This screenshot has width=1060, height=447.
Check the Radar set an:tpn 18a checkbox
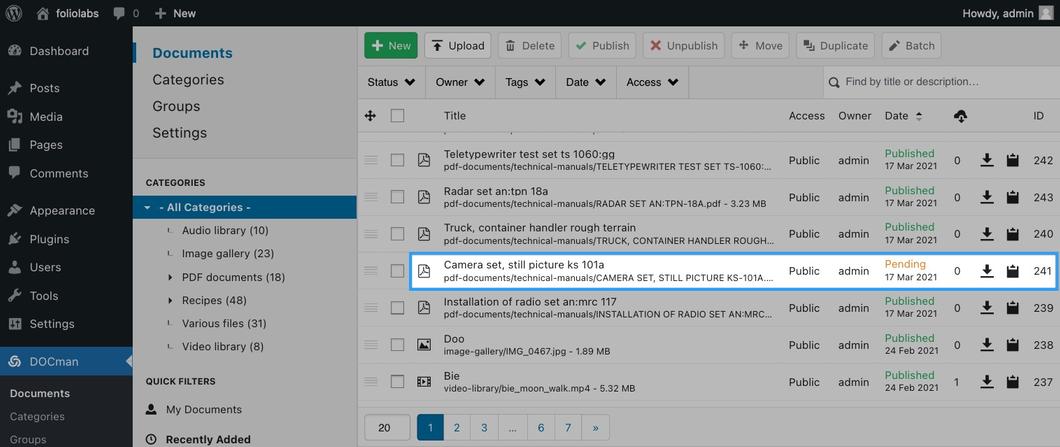[x=398, y=197]
